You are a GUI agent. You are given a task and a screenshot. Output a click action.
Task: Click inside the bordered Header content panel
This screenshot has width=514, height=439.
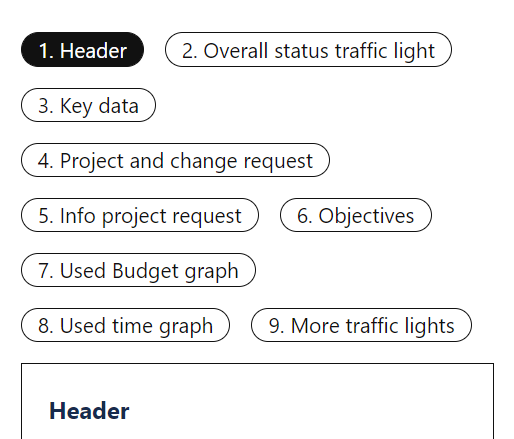(257, 401)
